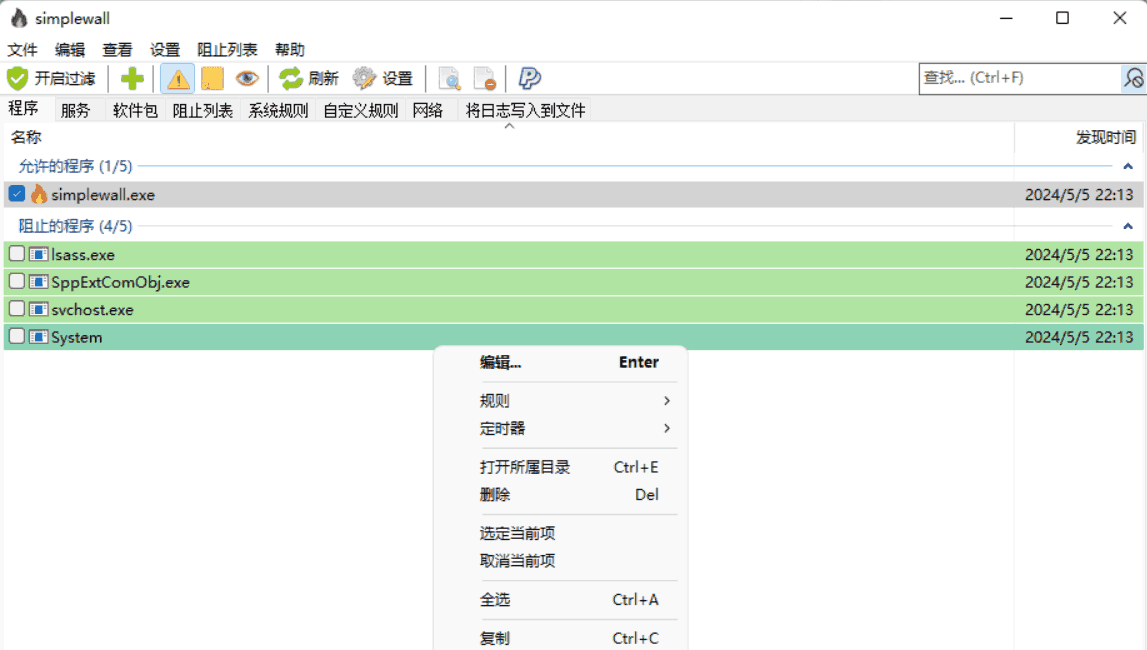This screenshot has width=1147, height=650.
Task: Open the log viewer magnifier document icon
Action: (x=449, y=78)
